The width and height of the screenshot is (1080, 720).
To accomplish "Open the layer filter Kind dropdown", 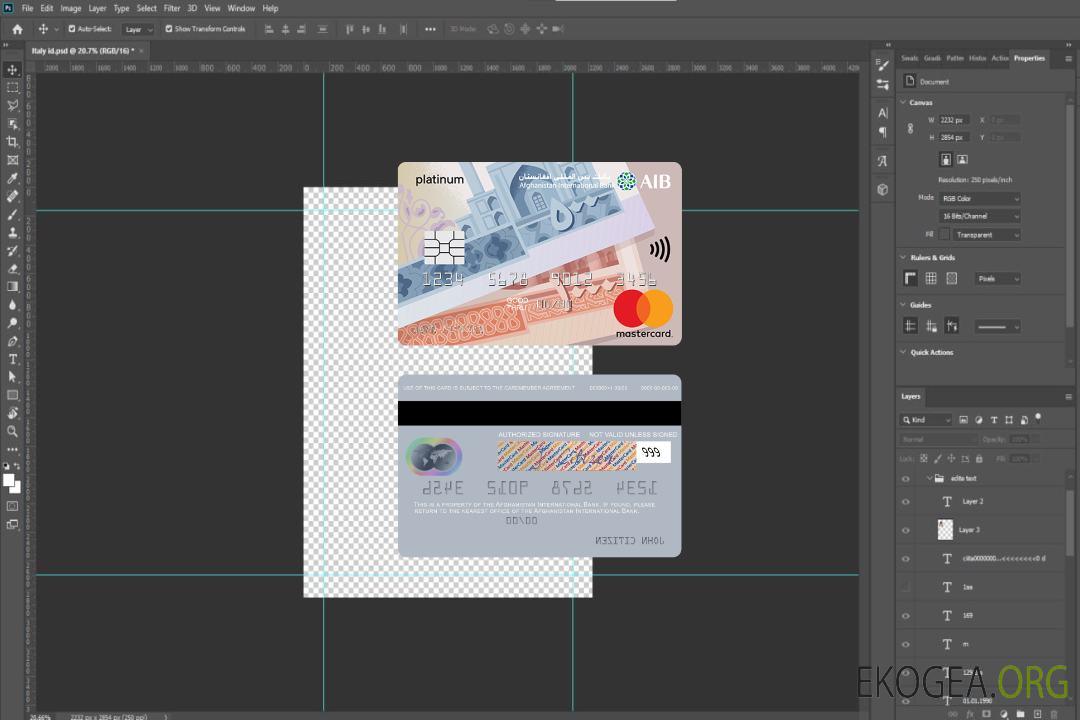I will coord(926,420).
